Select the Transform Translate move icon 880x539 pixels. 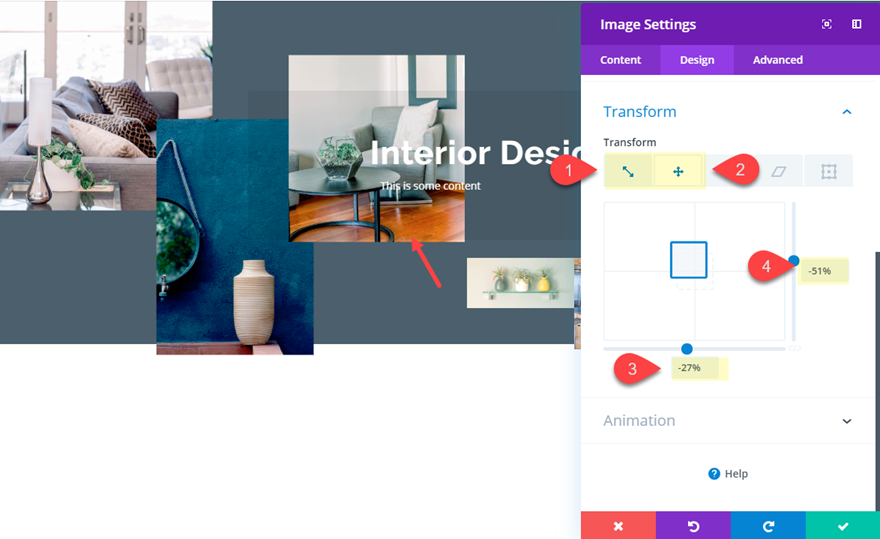click(678, 171)
